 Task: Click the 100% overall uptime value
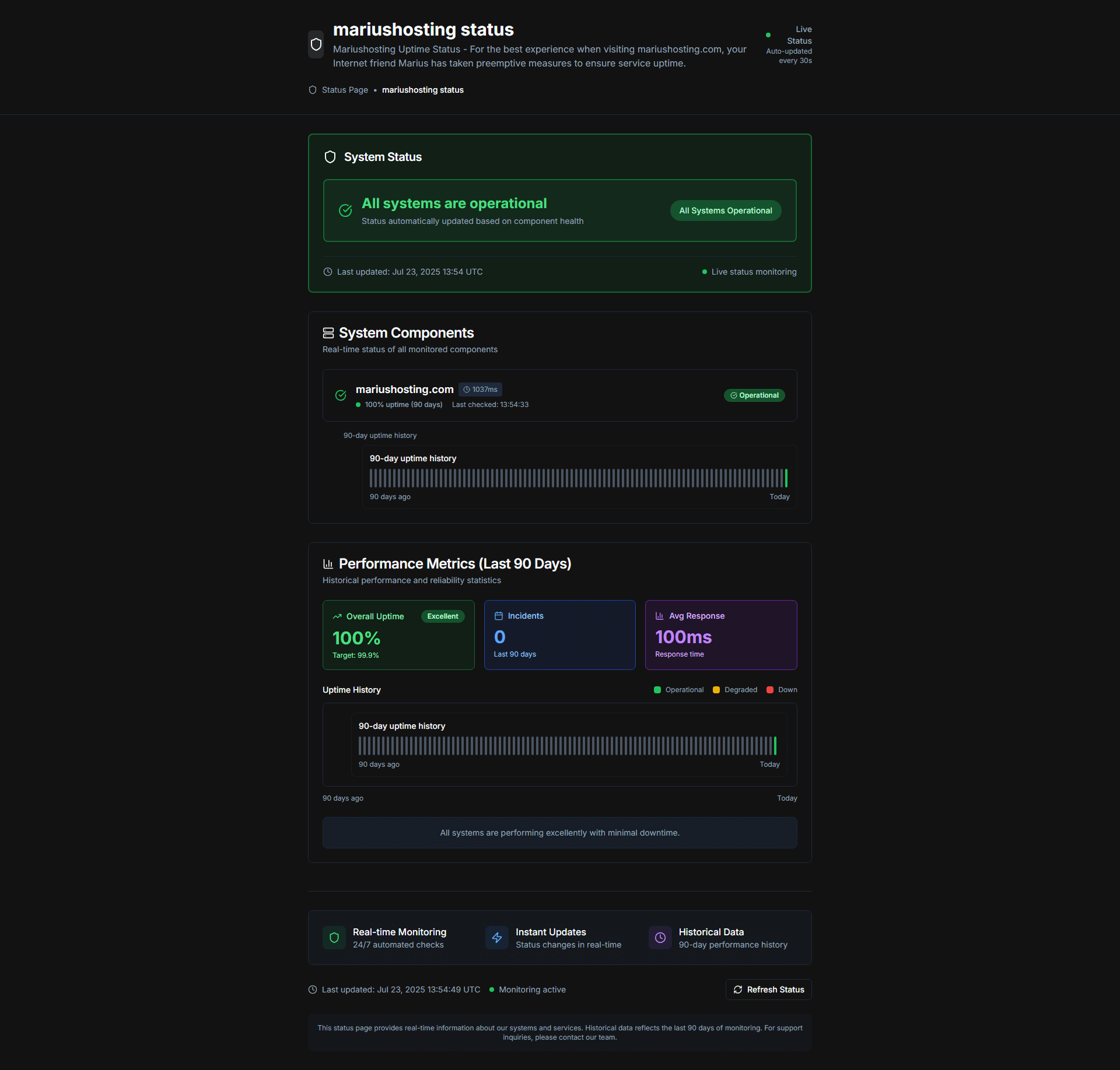tap(356, 638)
